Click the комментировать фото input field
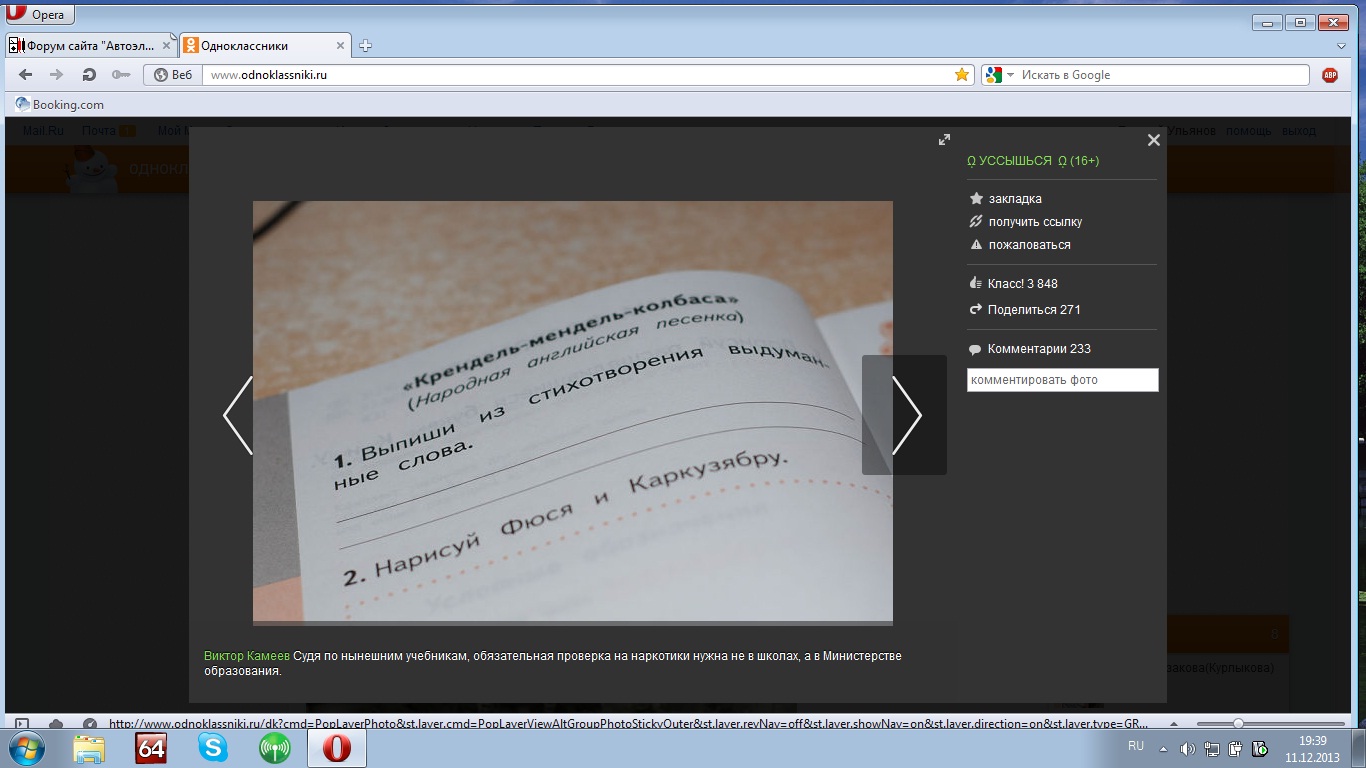Viewport: 1366px width, 768px height. click(1062, 380)
